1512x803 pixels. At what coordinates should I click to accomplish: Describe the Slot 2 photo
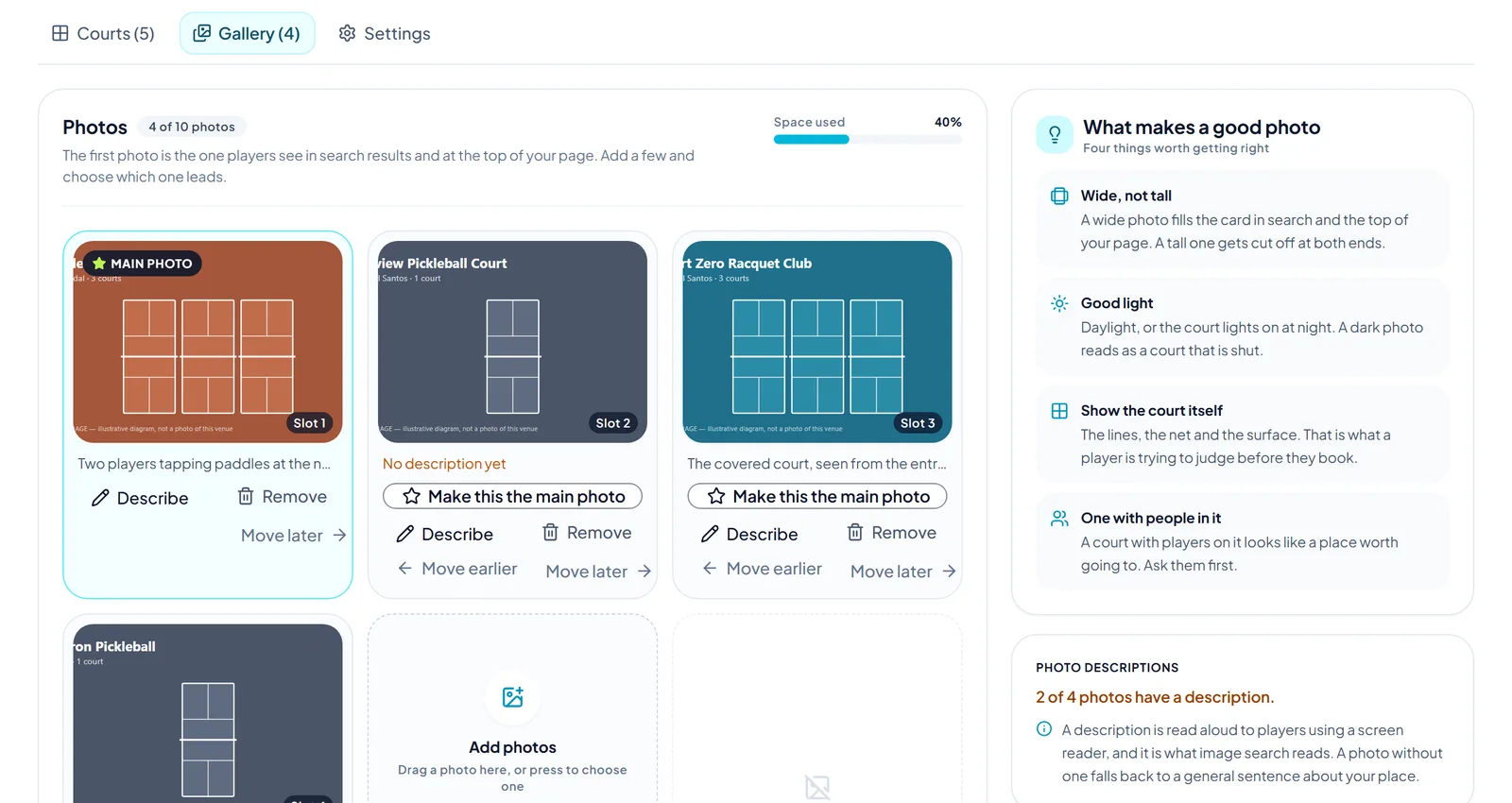click(445, 534)
